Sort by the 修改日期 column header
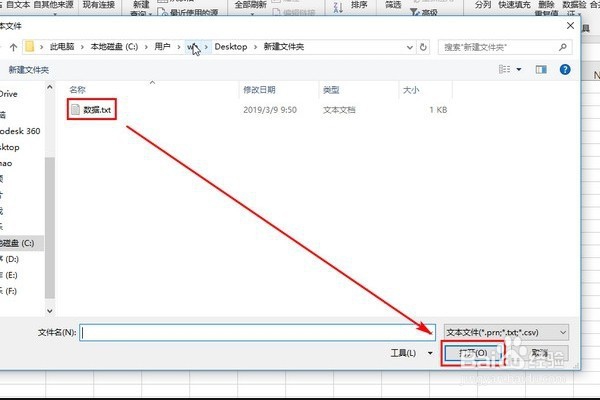Viewport: 600px width, 400px height. click(x=259, y=90)
